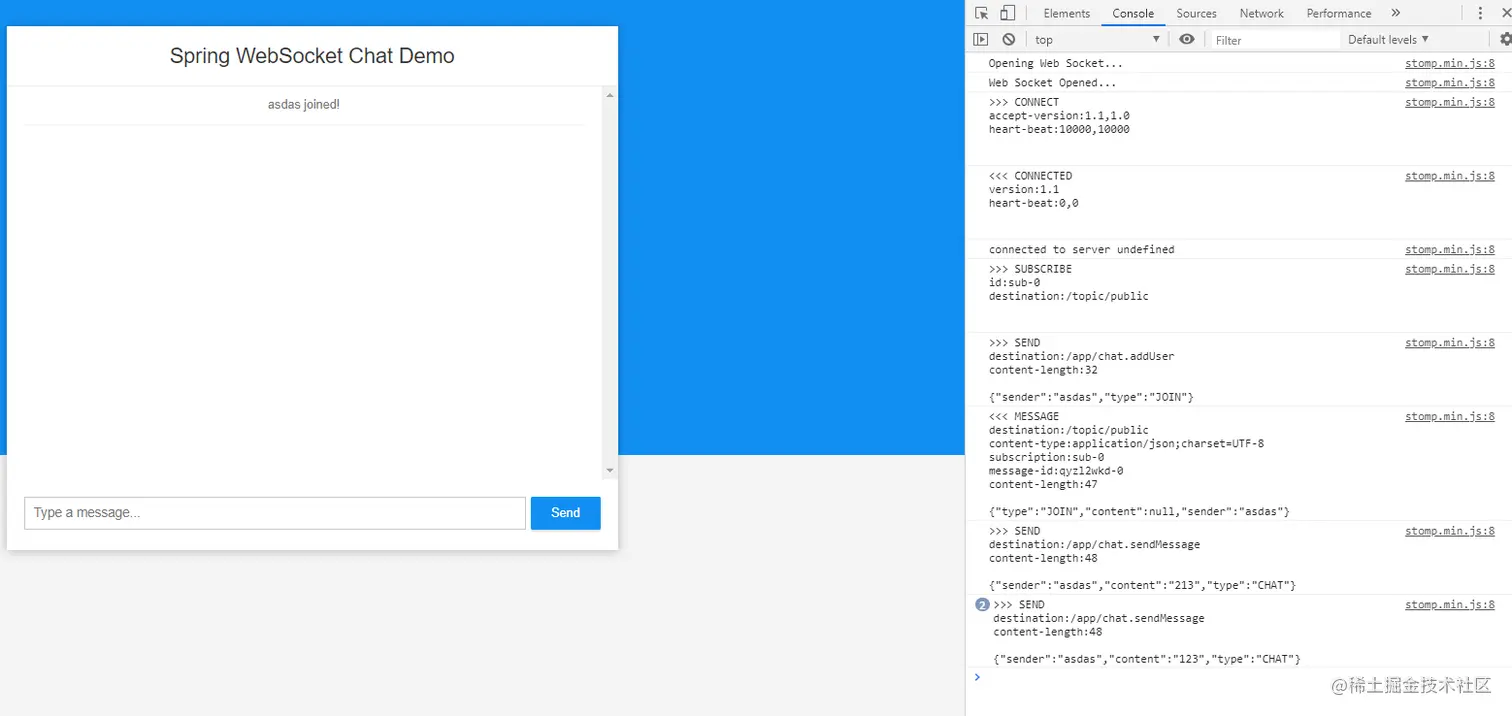Click the console prompt arrow
The height and width of the screenshot is (716, 1512).
click(x=978, y=677)
